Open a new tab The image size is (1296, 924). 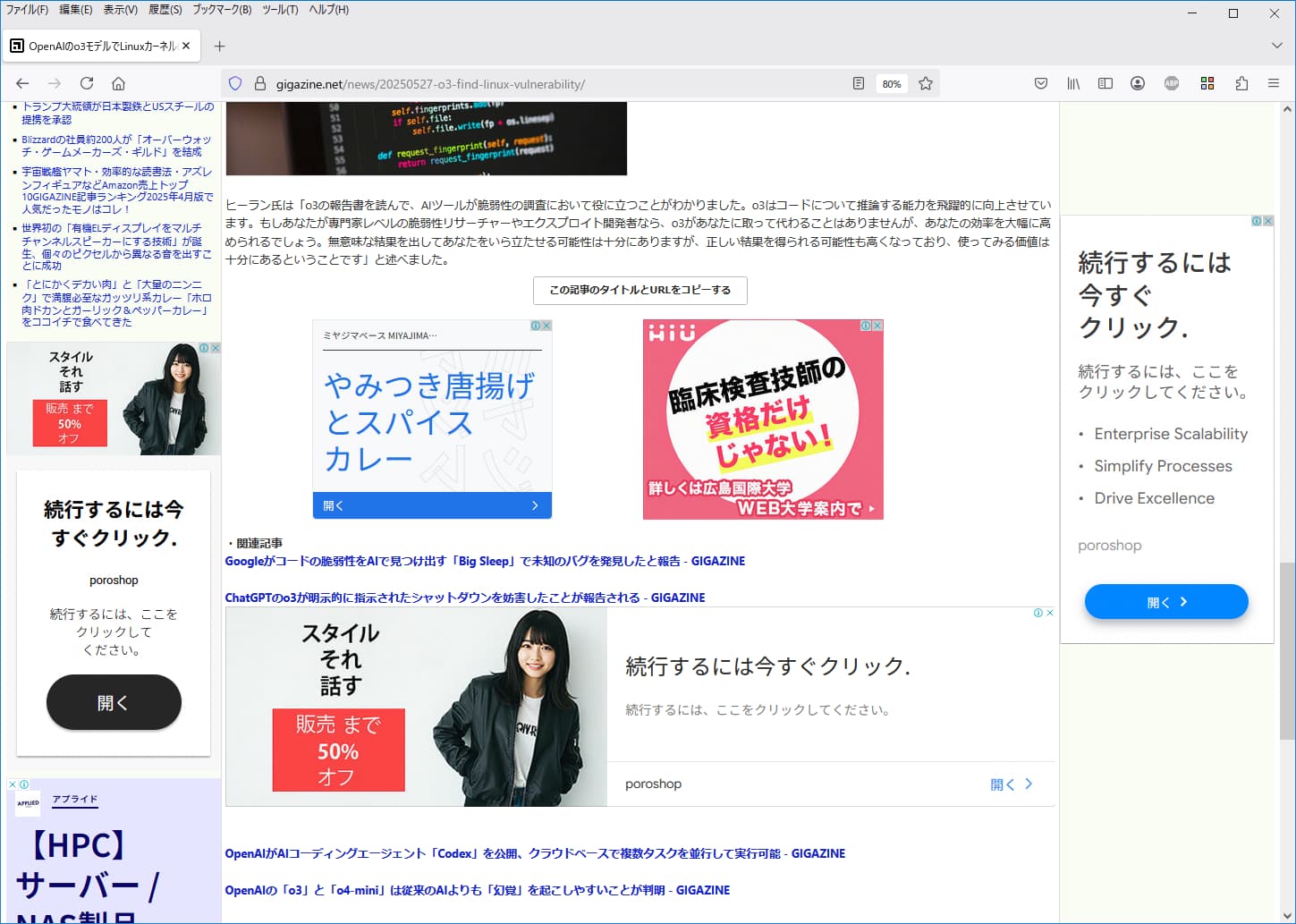220,46
